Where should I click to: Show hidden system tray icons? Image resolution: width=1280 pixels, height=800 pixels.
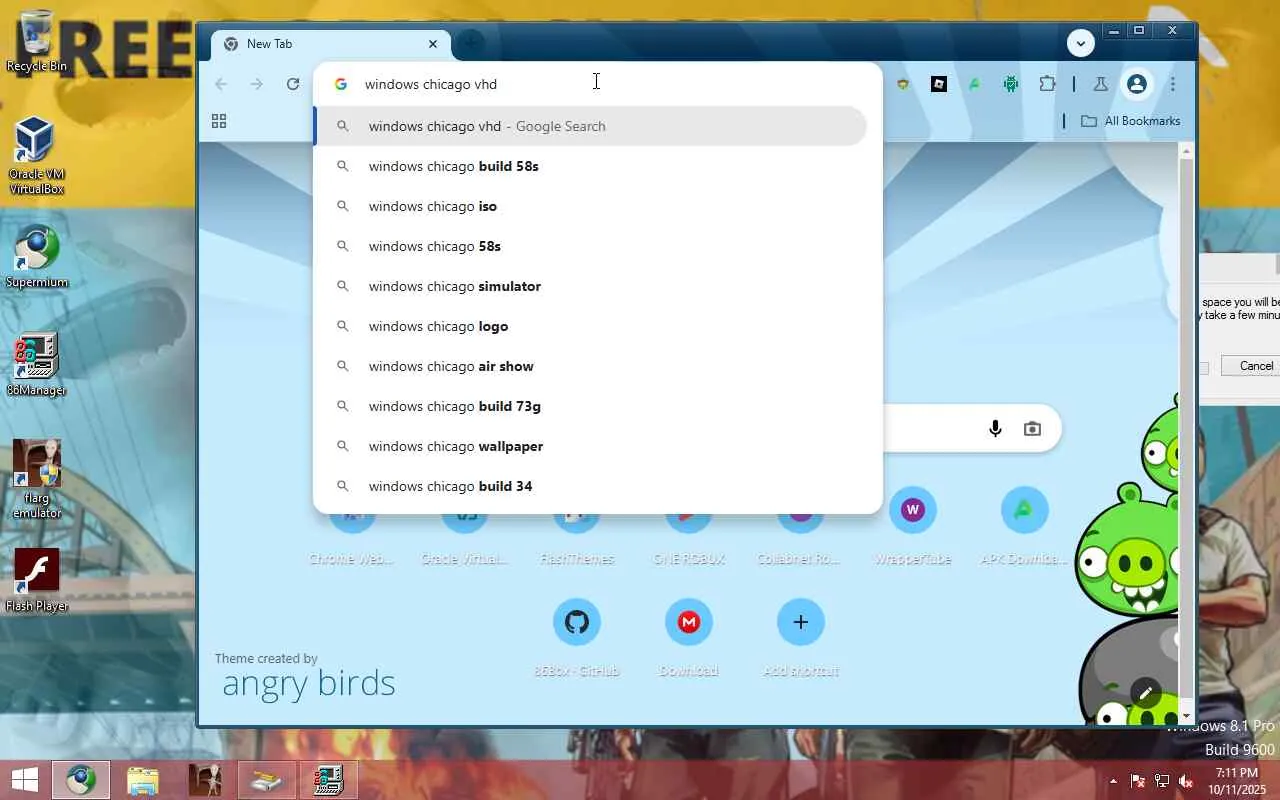coord(1113,781)
